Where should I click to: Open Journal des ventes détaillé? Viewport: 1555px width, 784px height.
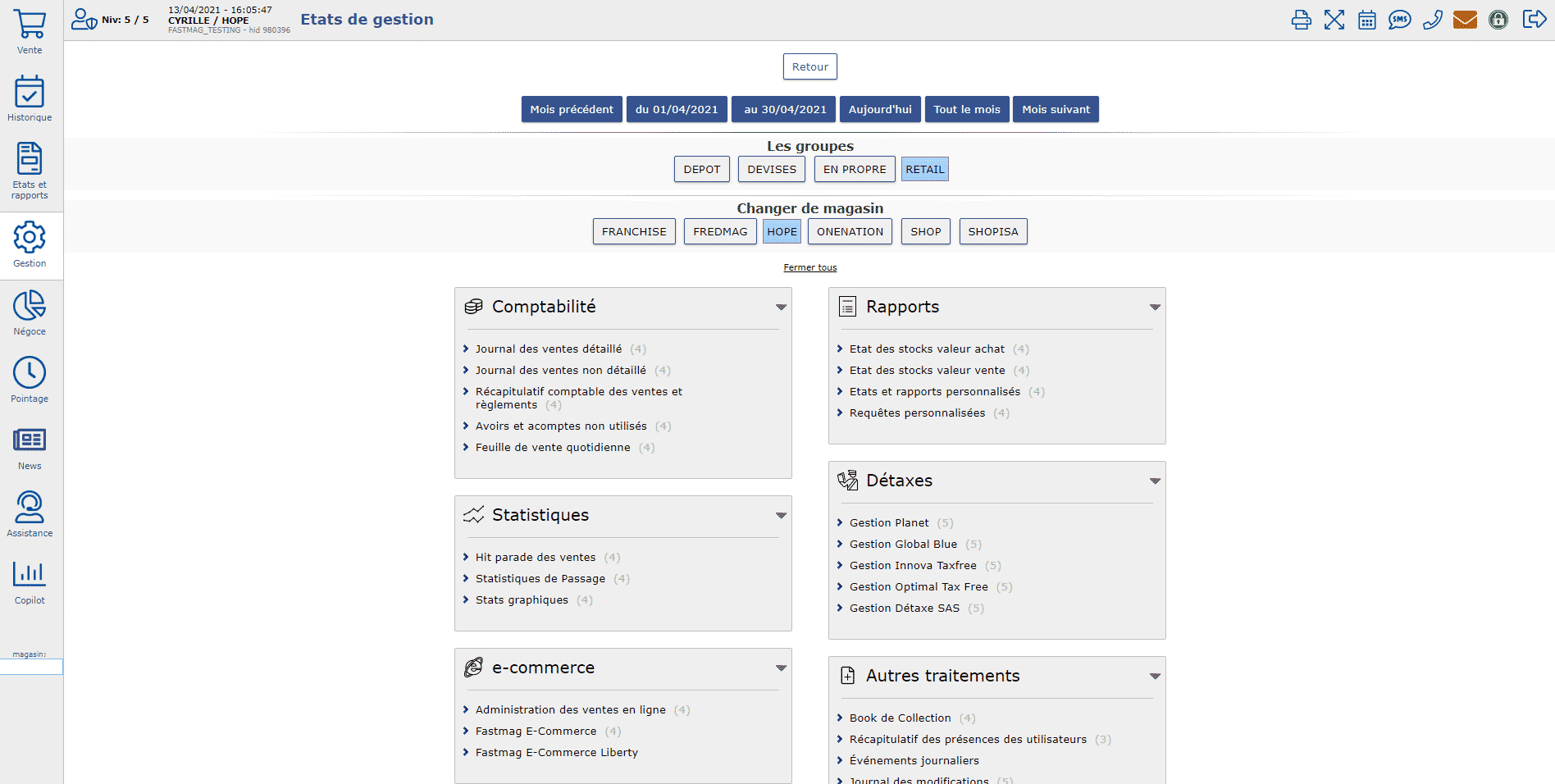[x=548, y=349]
